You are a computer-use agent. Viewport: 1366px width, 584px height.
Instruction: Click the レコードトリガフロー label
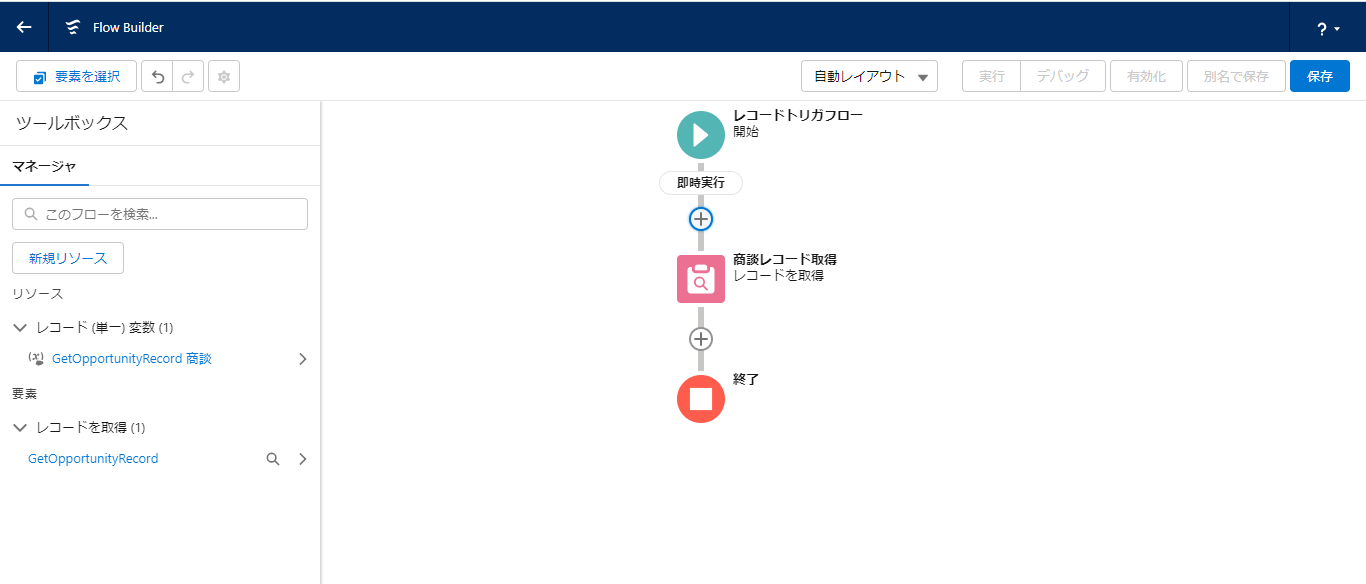click(798, 115)
